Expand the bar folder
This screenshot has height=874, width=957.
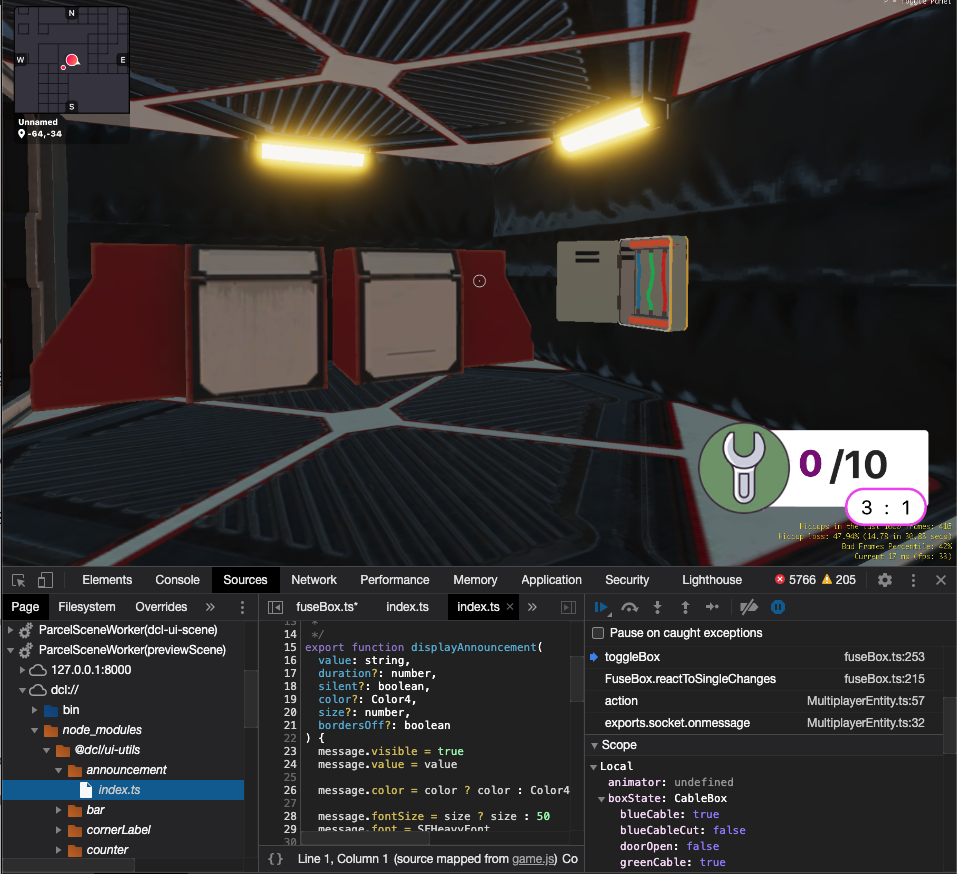click(x=59, y=810)
